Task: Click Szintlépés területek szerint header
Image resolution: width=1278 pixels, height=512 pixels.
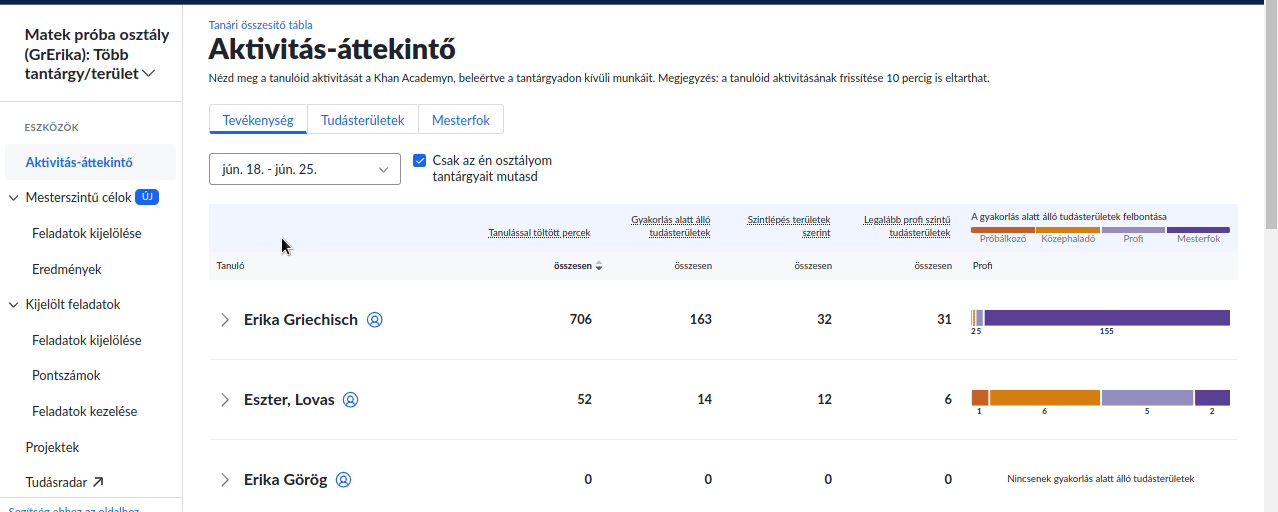Action: pos(789,226)
